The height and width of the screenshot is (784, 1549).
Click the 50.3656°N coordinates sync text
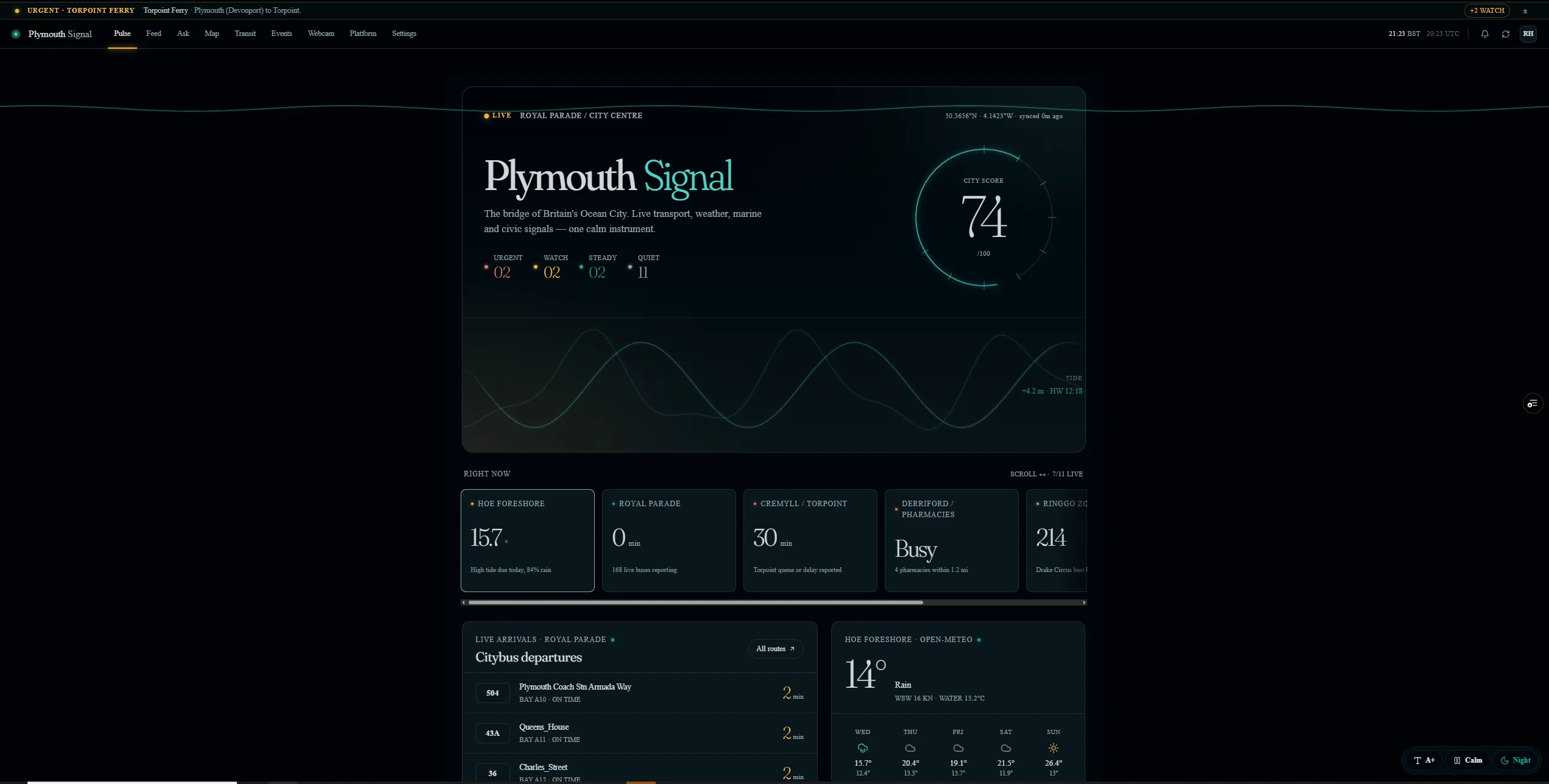(1004, 116)
